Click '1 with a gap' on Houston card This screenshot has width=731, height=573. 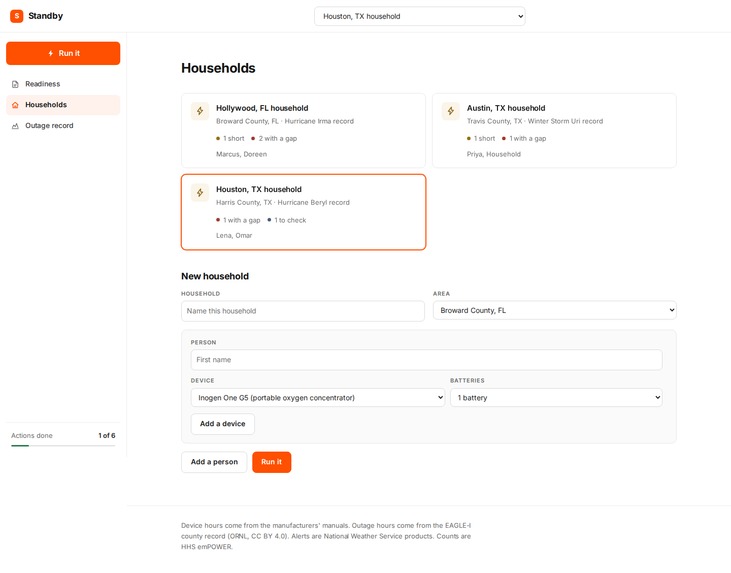(x=238, y=220)
